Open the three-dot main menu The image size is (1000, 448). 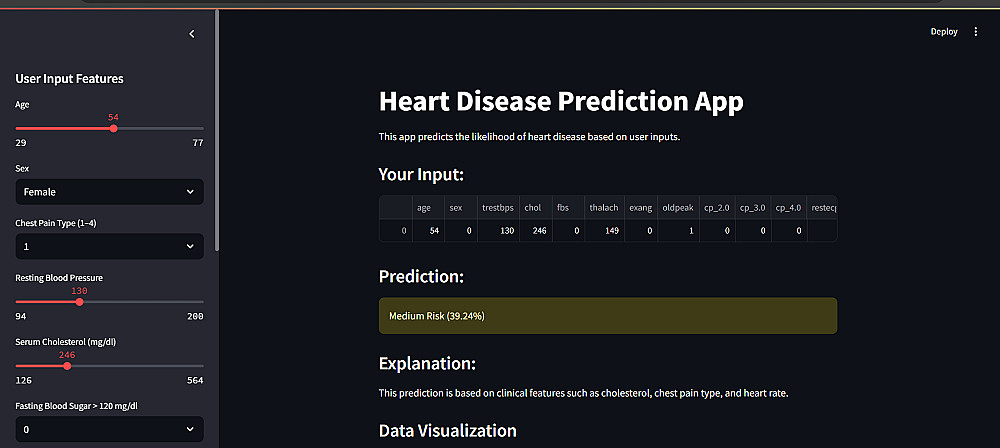(976, 32)
